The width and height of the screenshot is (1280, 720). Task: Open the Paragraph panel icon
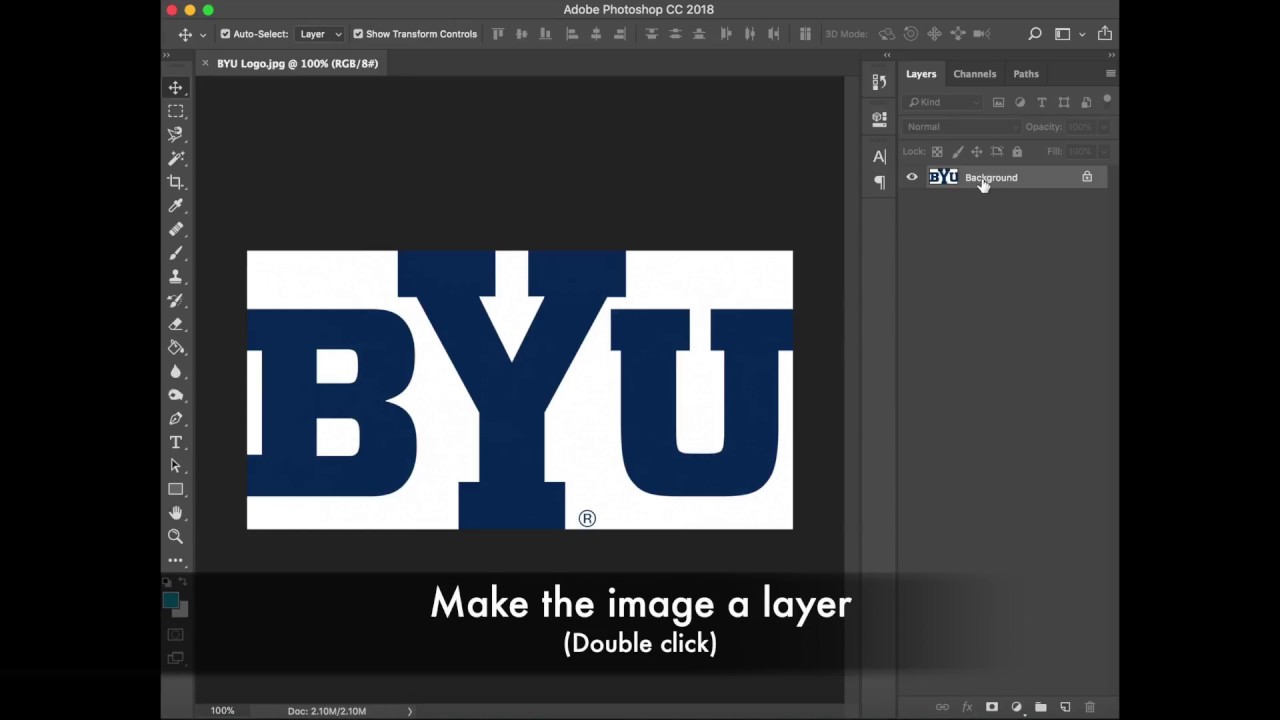pos(879,181)
